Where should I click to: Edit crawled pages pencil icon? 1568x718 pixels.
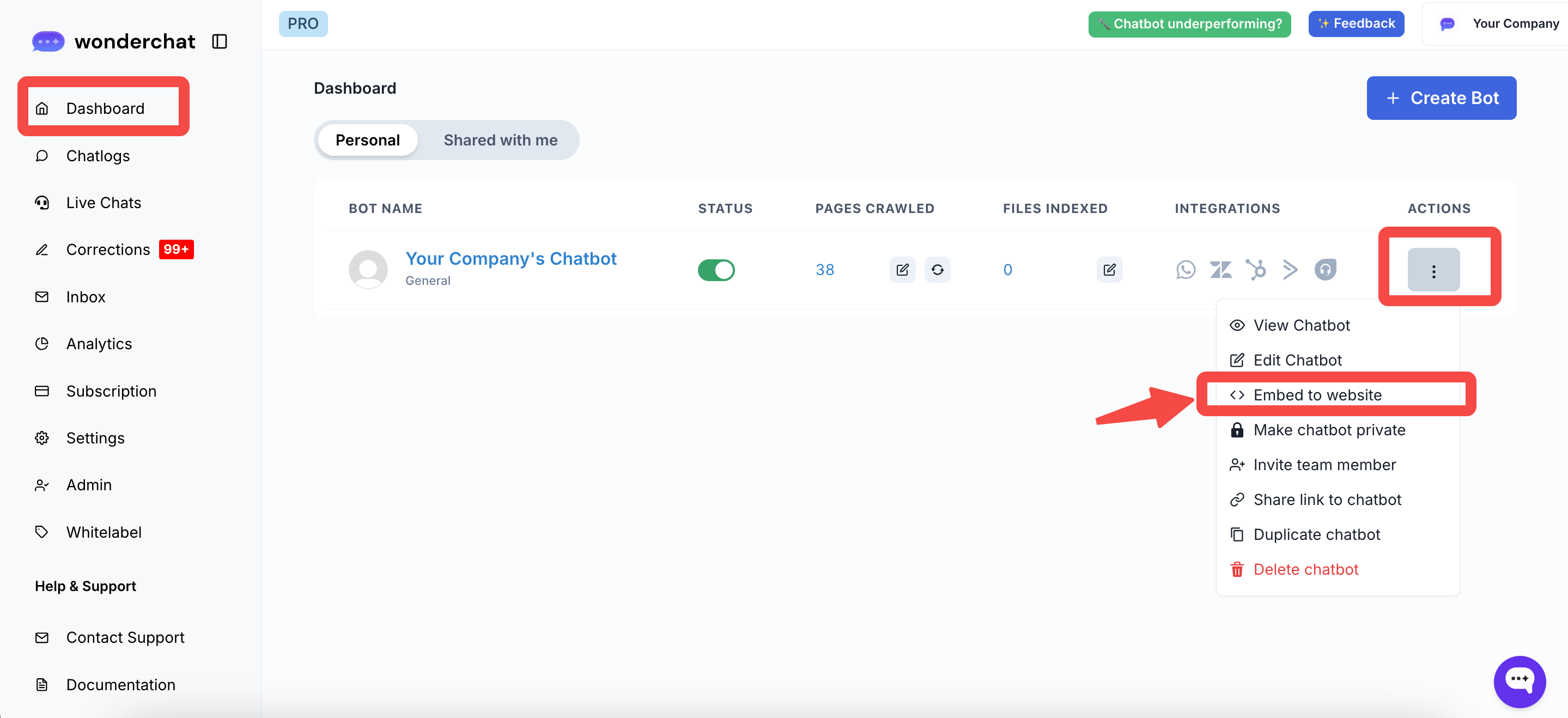click(902, 270)
